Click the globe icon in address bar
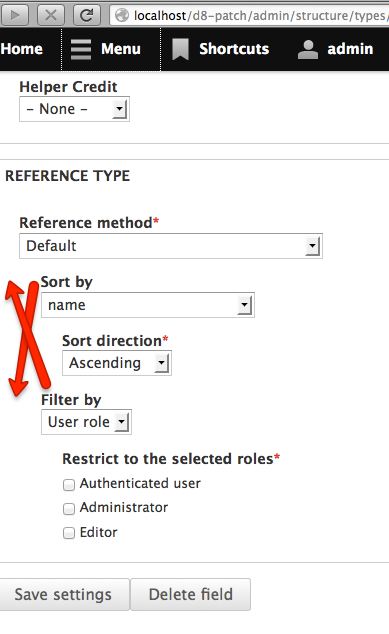 click(122, 15)
